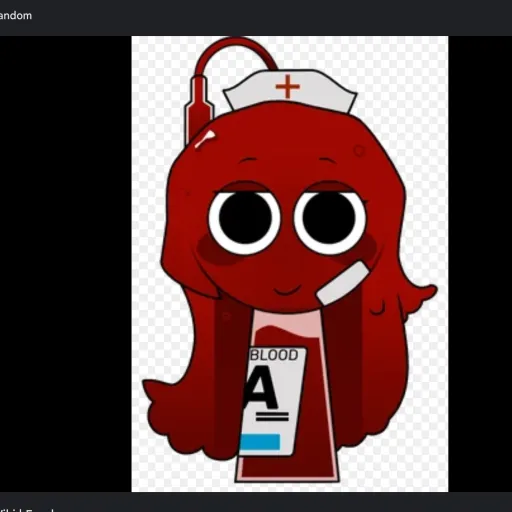Click the double underline below the 'A'
Screen dimensions: 512x512
pos(272,417)
